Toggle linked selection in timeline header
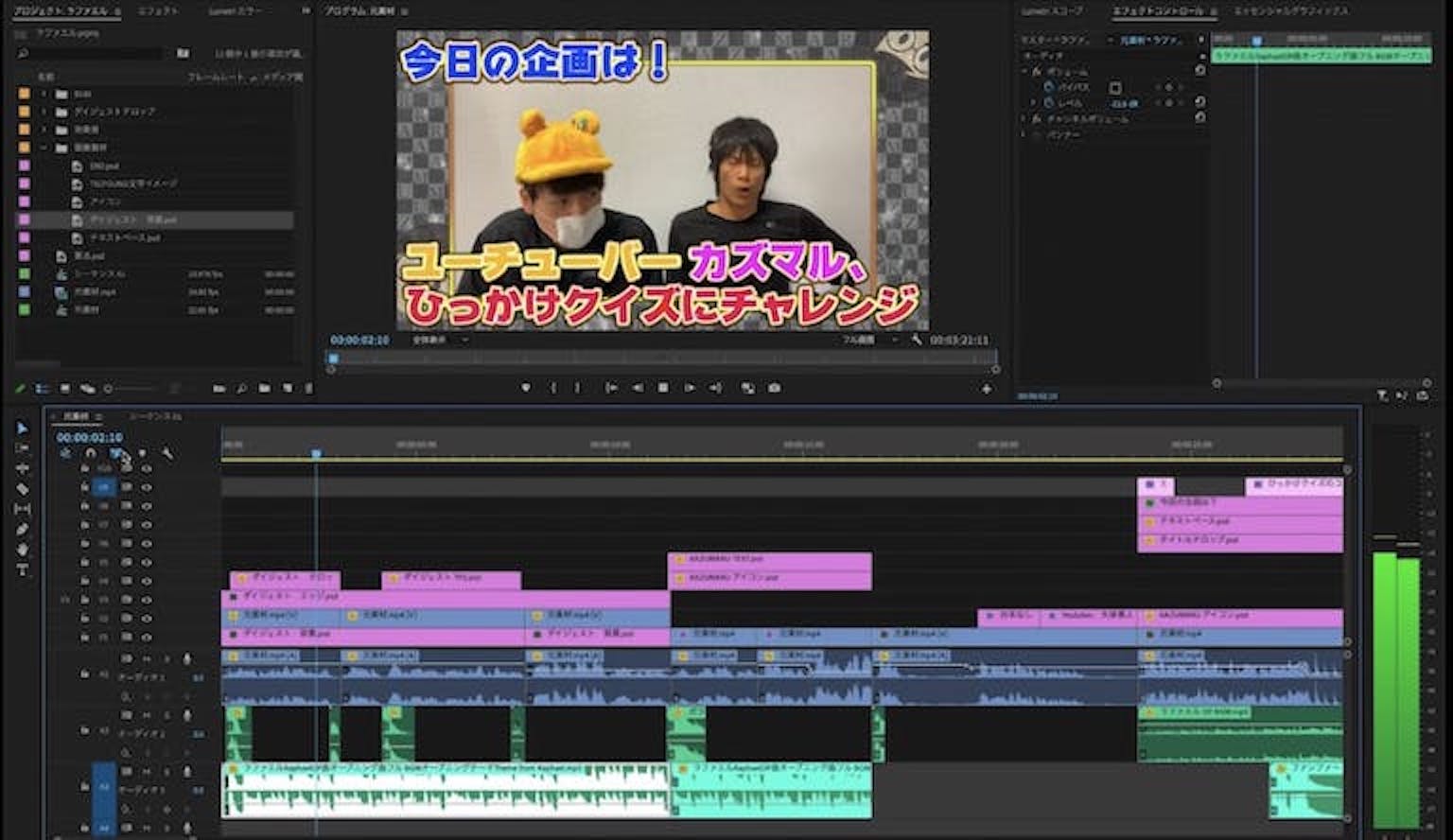The image size is (1453, 840). pos(116,453)
